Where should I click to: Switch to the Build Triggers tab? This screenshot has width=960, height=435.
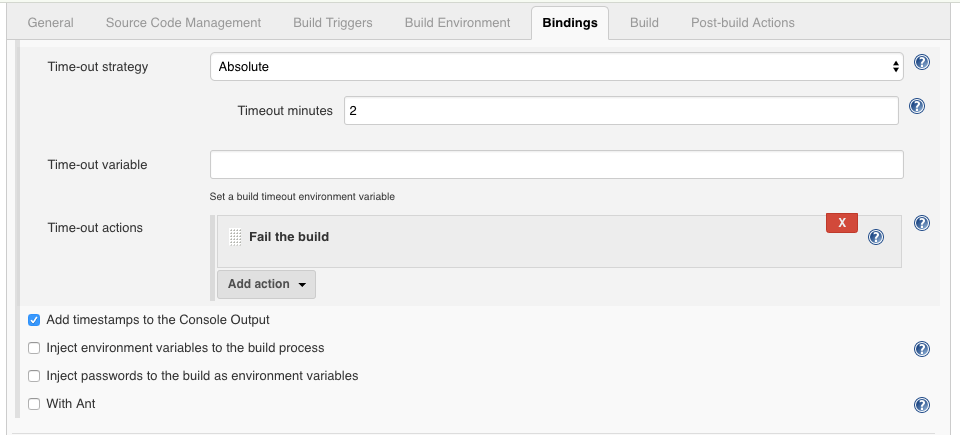(x=332, y=23)
